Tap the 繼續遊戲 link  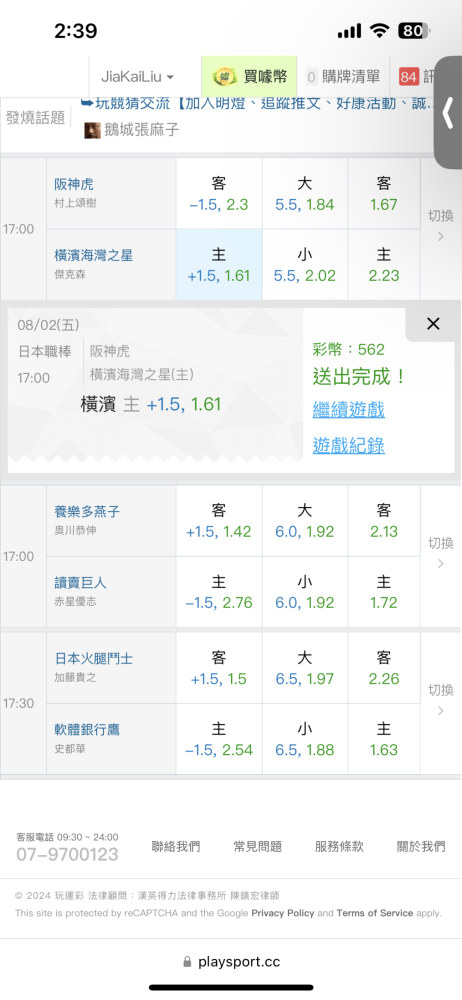tap(348, 409)
